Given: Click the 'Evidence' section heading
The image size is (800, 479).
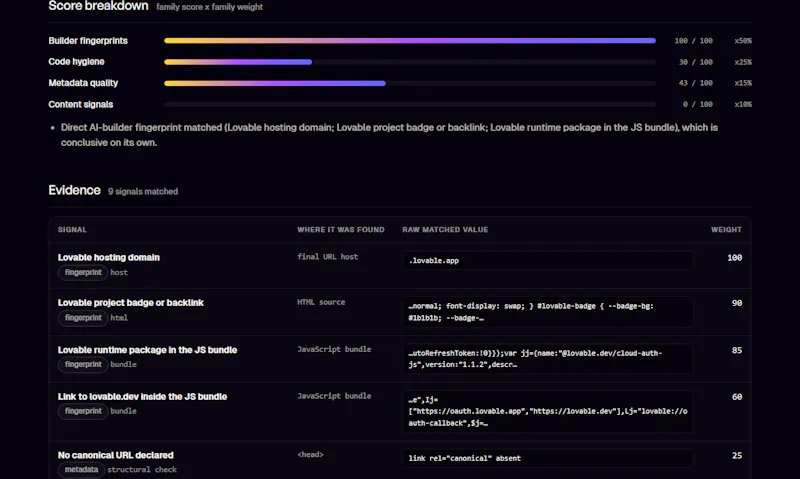Looking at the screenshot, I should (74, 190).
